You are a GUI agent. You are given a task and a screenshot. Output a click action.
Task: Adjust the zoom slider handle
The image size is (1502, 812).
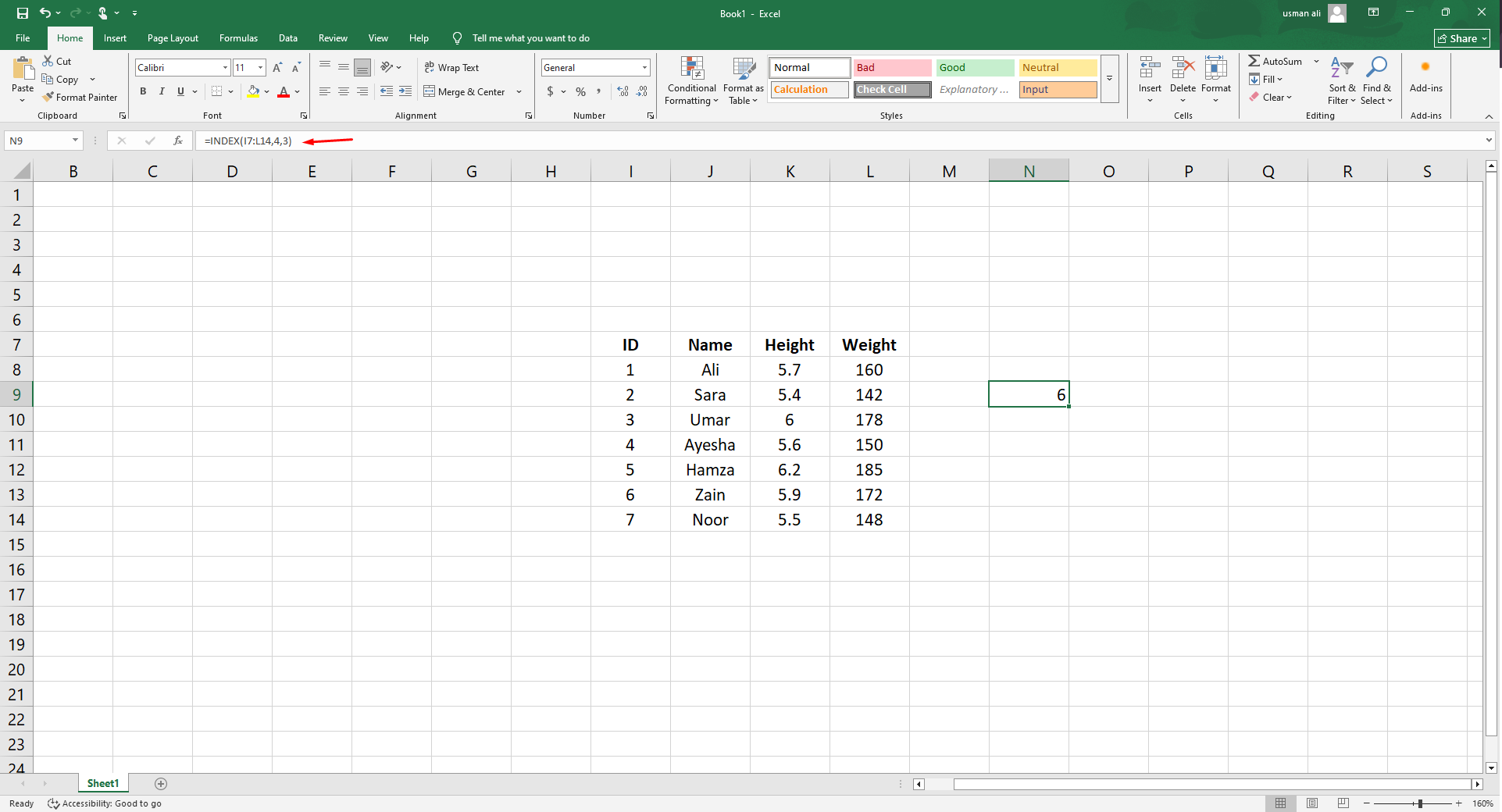(1420, 803)
